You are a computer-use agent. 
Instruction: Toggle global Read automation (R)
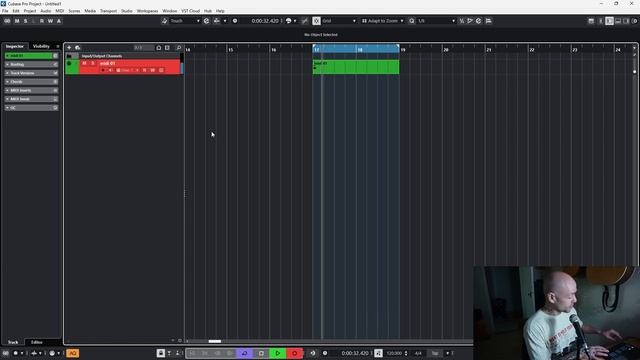click(42, 21)
